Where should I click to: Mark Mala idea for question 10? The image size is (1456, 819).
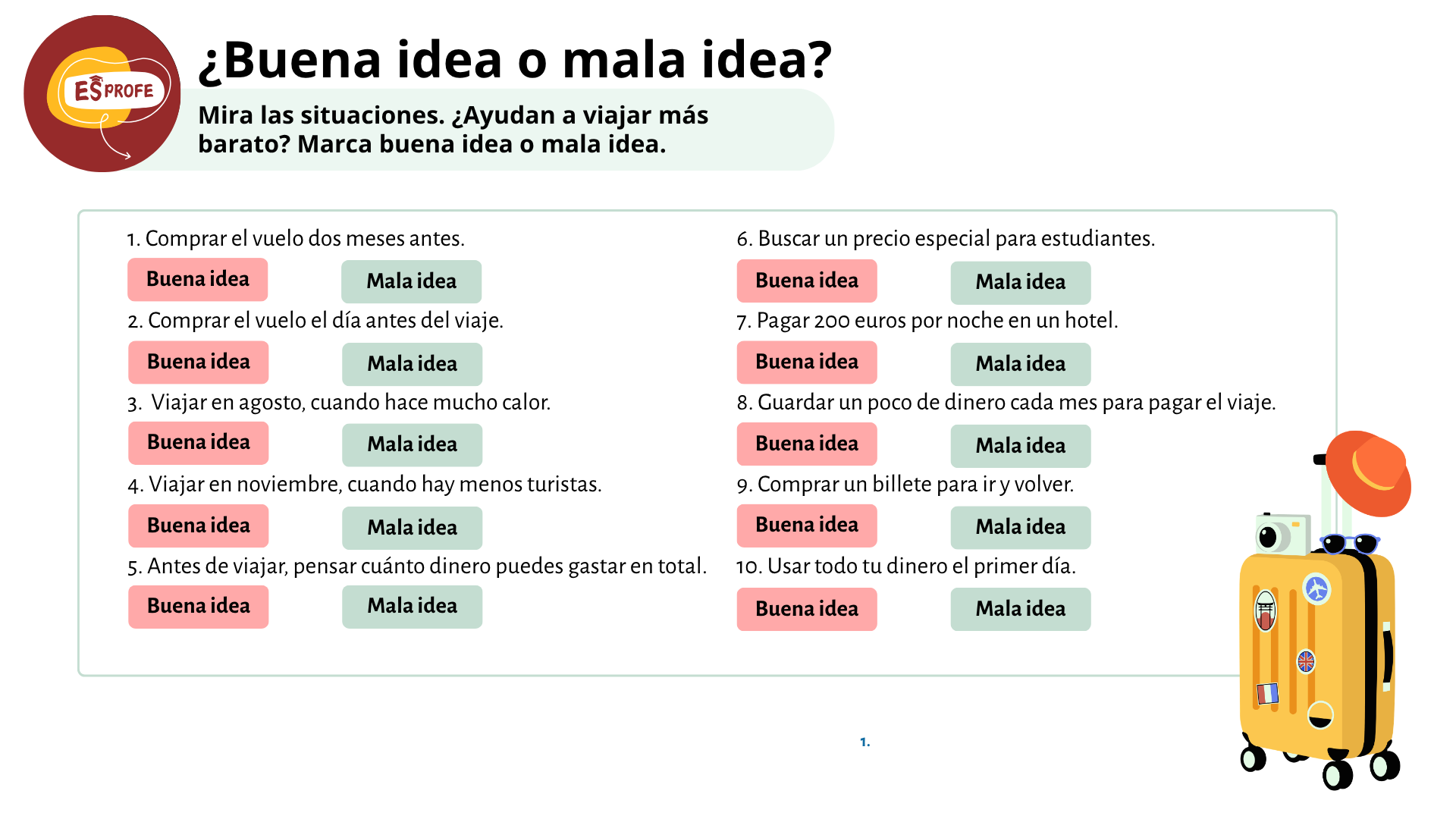(1021, 609)
